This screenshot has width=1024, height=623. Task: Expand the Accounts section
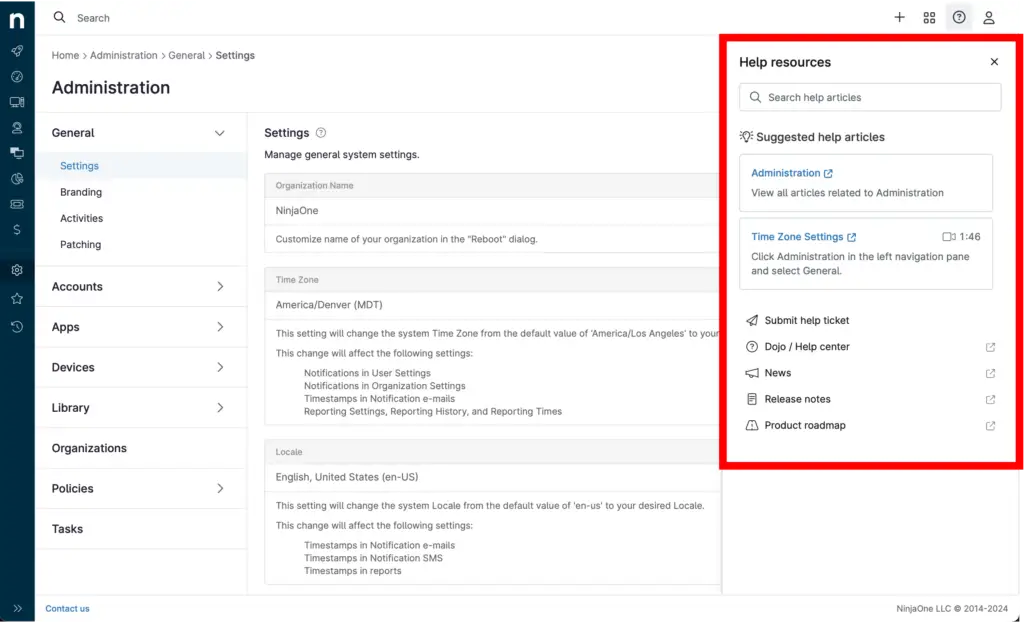point(220,286)
